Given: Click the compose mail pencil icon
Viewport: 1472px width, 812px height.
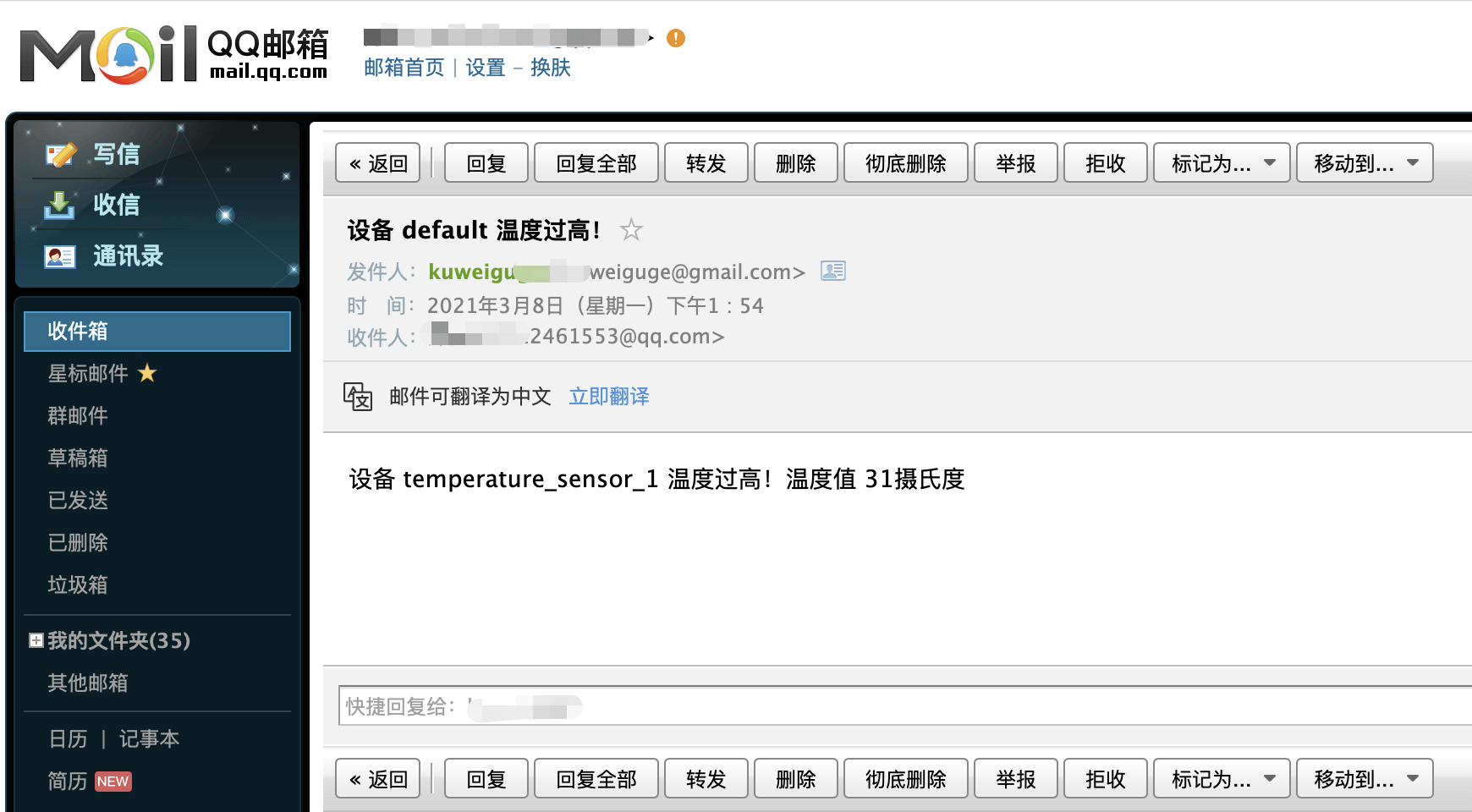Looking at the screenshot, I should click(x=60, y=155).
